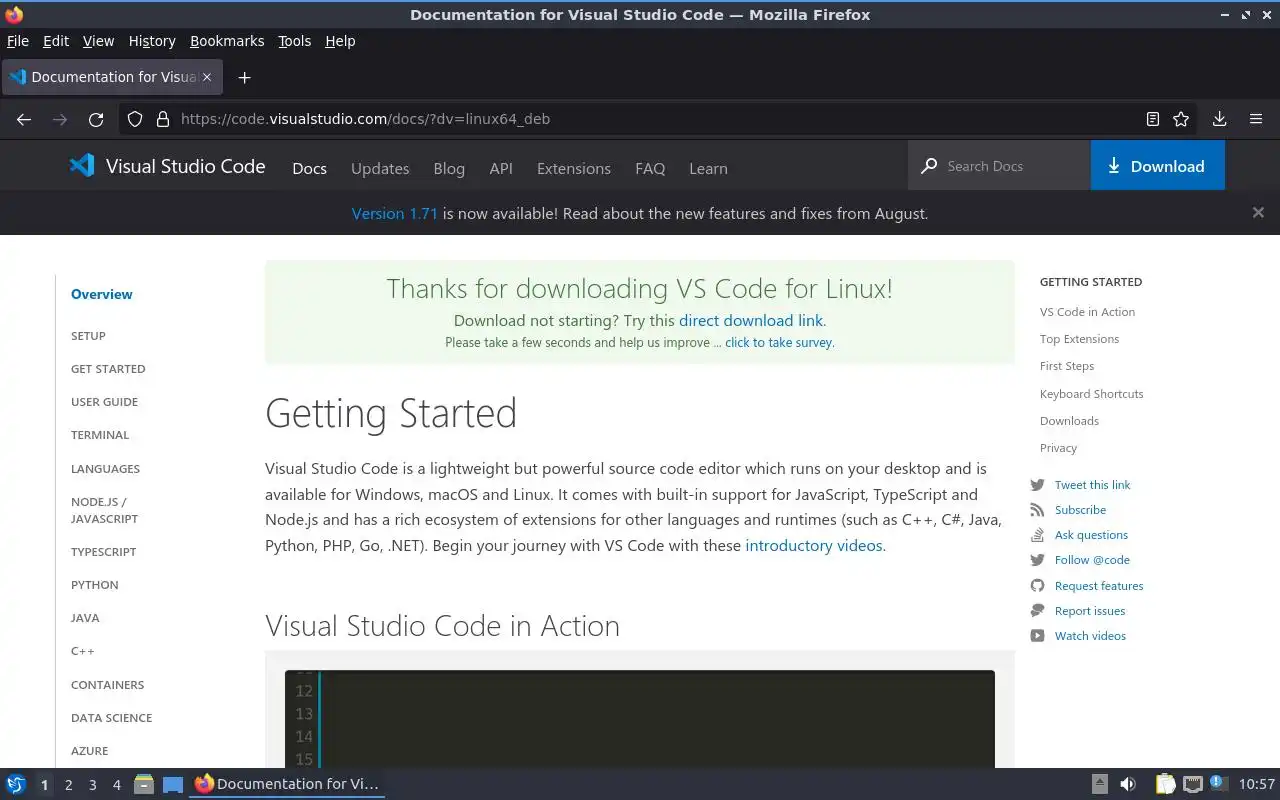Bookmark this page with the star icon
Viewport: 1280px width, 800px height.
tap(1181, 119)
